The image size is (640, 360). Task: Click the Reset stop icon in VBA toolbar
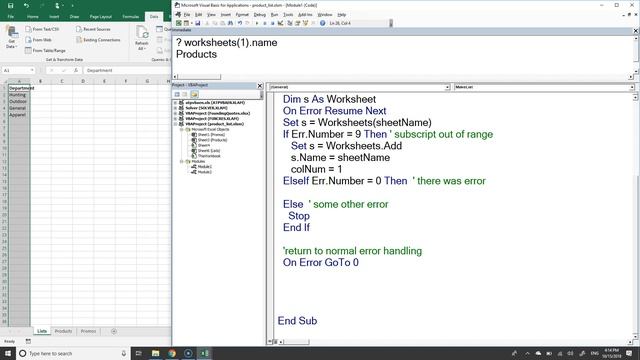tap(273, 23)
